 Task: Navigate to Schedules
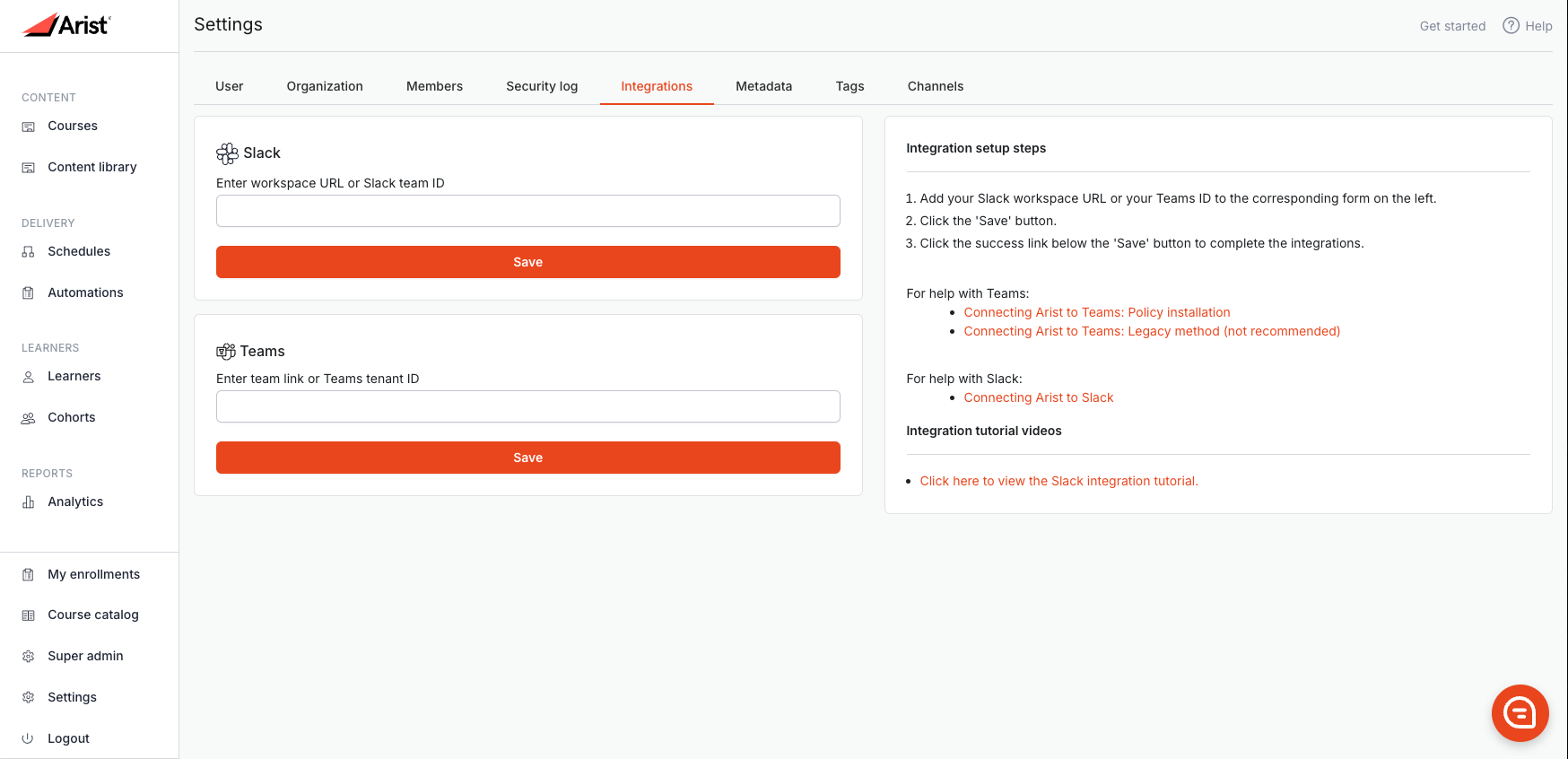(x=79, y=251)
